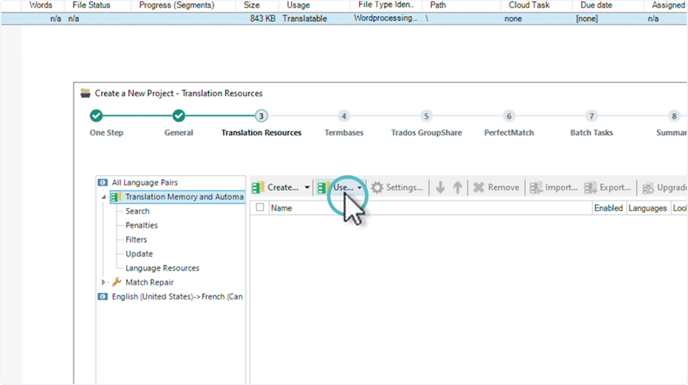The height and width of the screenshot is (385, 688).
Task: Select English (United States)->French language pair
Action: [x=177, y=297]
